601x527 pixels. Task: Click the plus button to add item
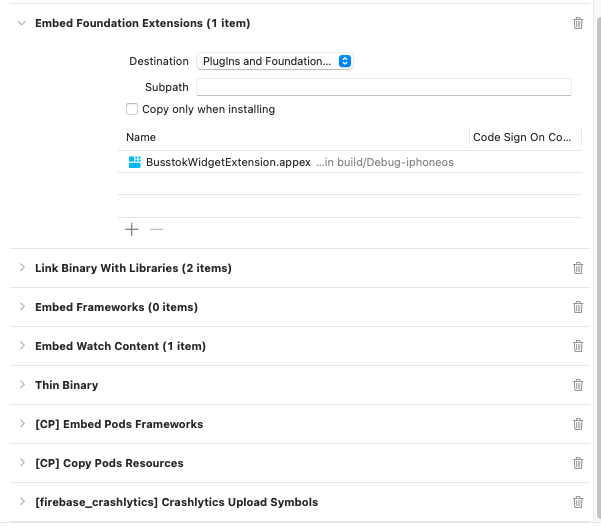click(x=131, y=229)
